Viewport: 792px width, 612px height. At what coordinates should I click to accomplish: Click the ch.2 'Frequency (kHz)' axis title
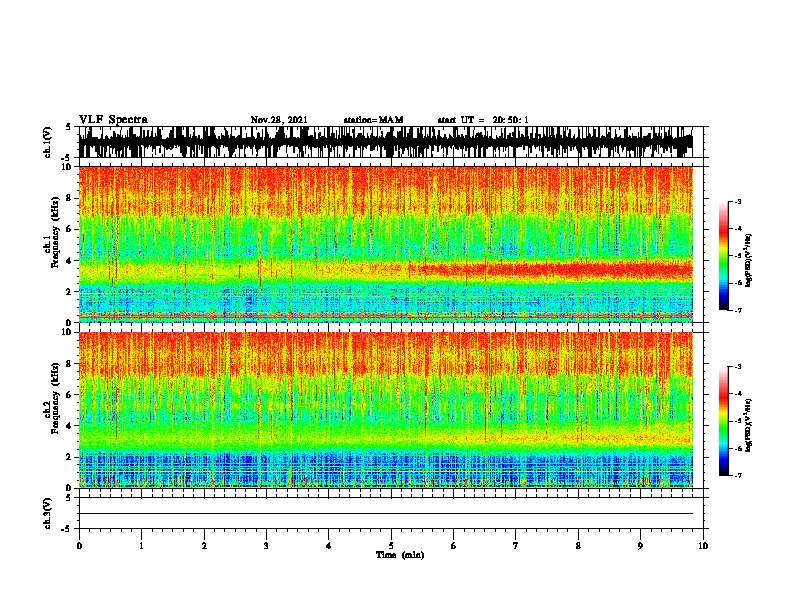tap(55, 398)
